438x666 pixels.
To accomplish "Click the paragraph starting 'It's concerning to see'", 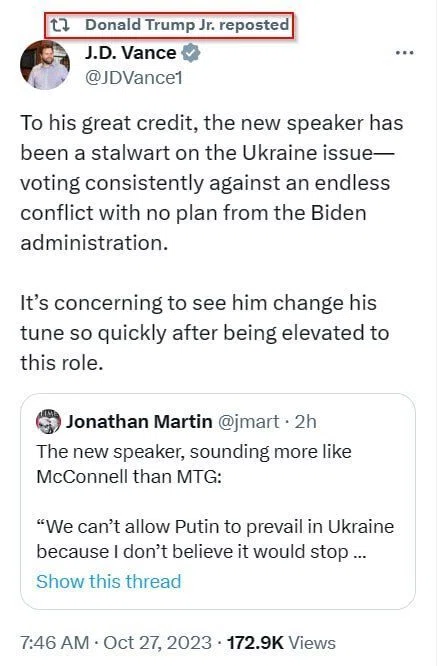I will [x=204, y=333].
